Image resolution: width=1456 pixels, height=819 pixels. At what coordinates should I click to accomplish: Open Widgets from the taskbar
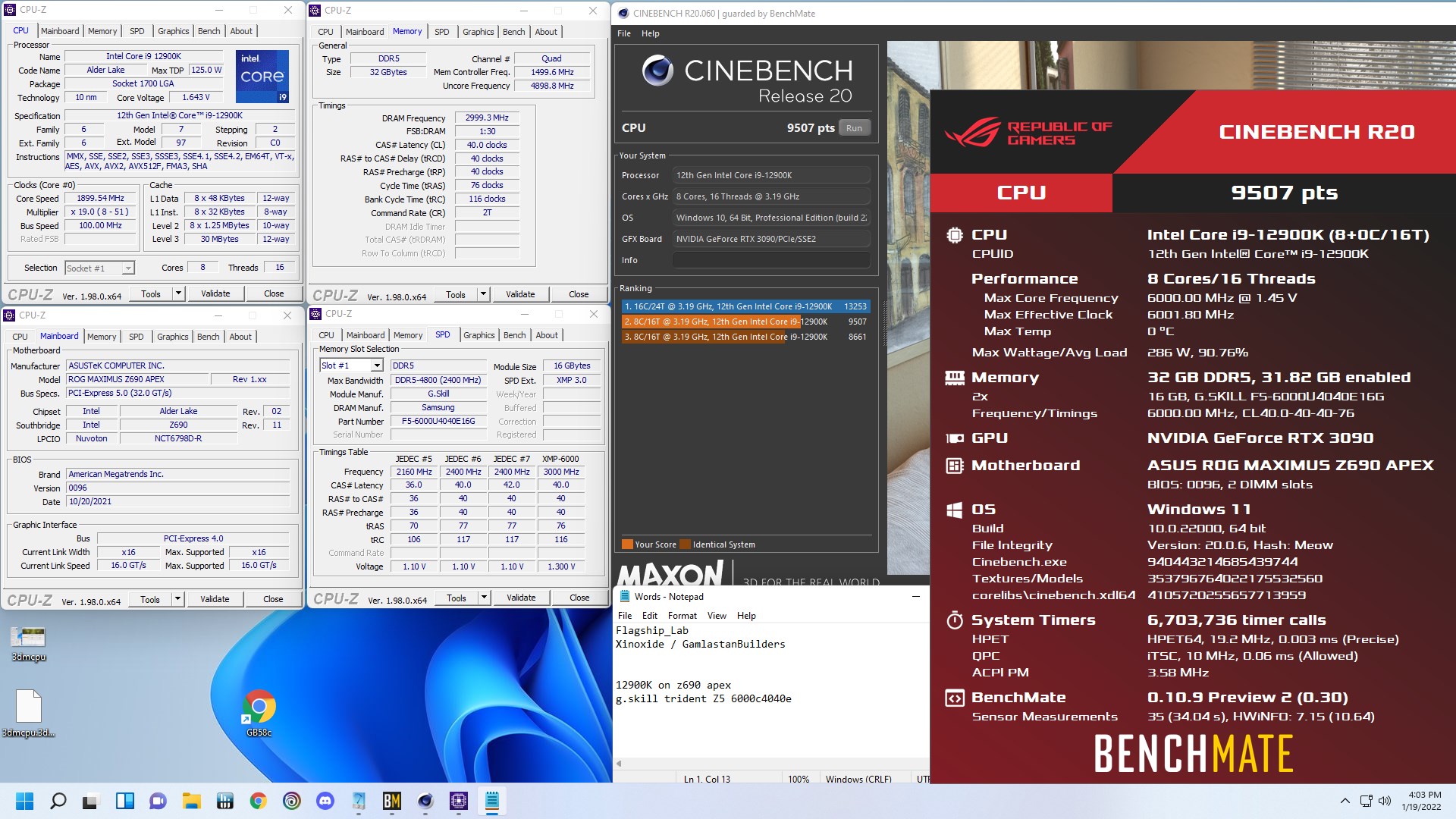124,801
